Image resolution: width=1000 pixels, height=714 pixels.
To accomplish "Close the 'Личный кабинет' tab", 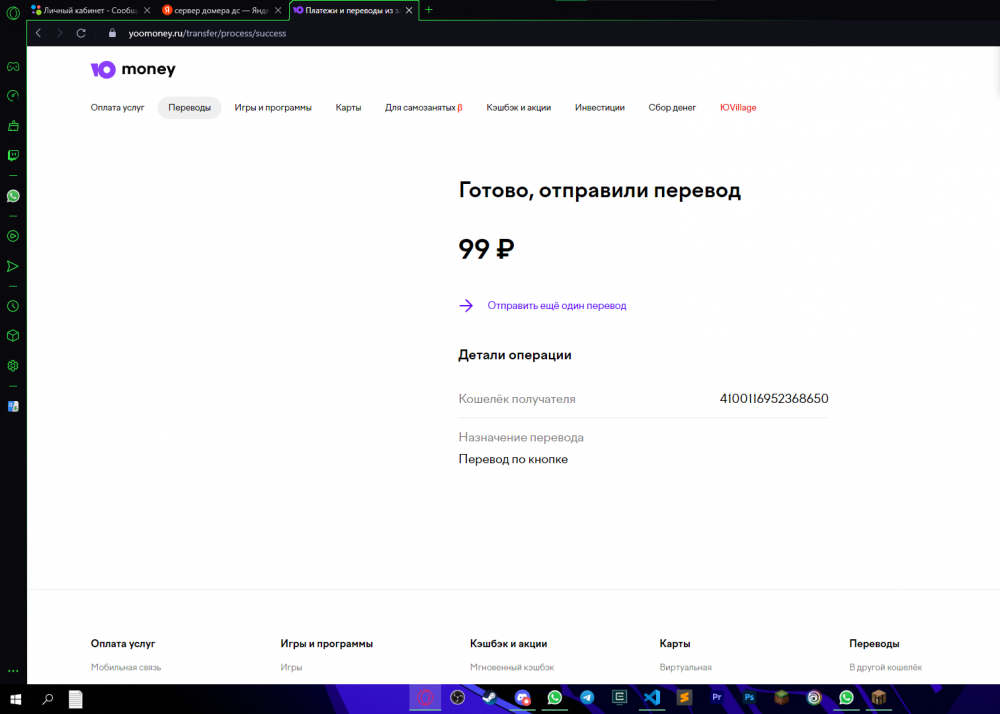I will 147,10.
